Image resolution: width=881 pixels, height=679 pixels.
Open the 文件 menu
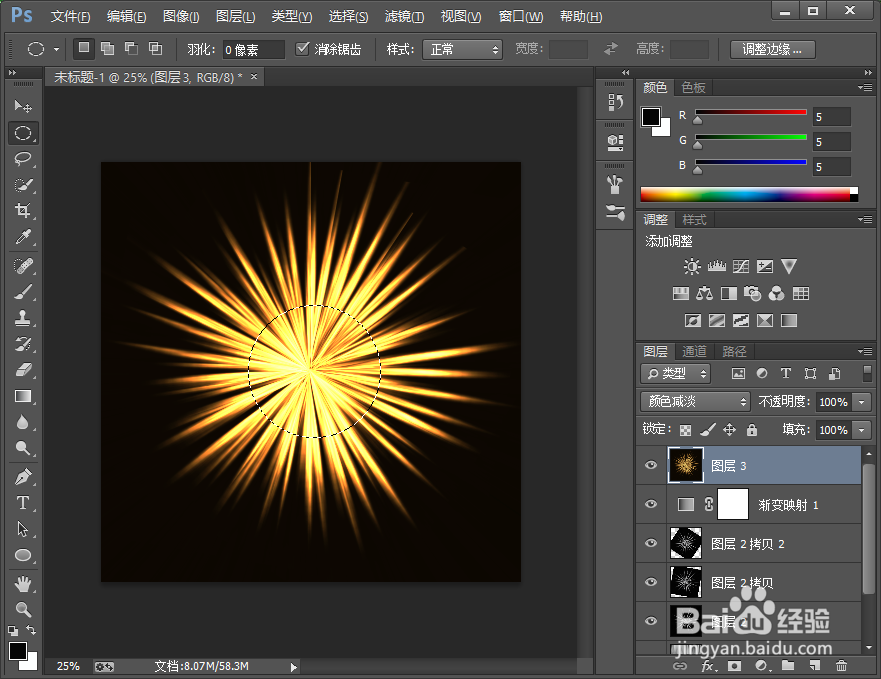70,17
